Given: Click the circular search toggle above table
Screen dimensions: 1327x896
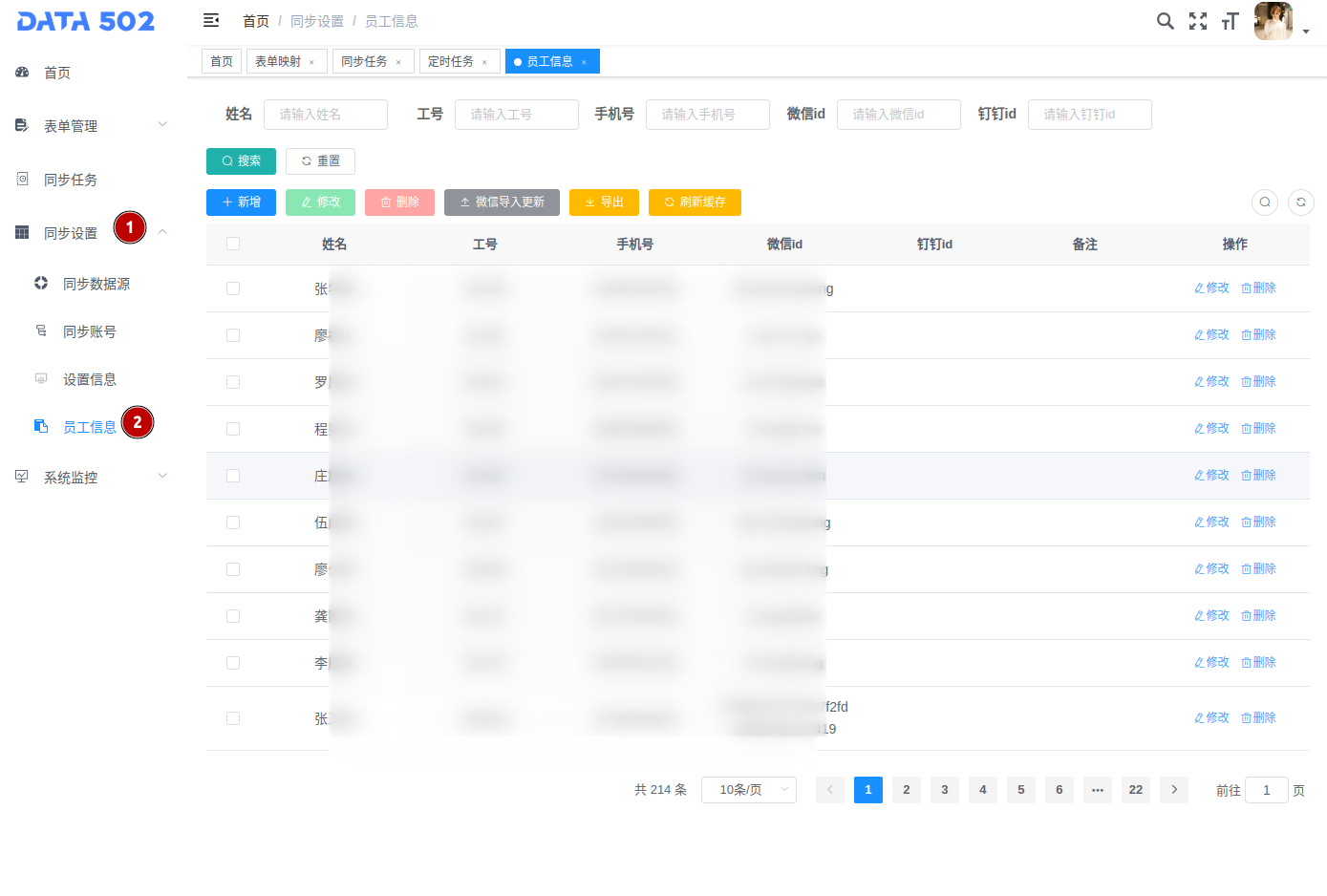Looking at the screenshot, I should (x=1264, y=203).
